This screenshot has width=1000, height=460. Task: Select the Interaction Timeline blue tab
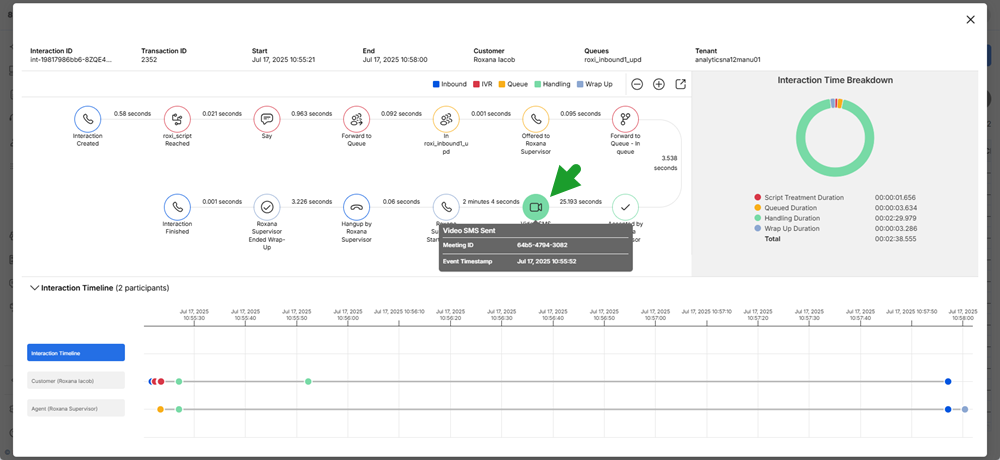click(76, 352)
